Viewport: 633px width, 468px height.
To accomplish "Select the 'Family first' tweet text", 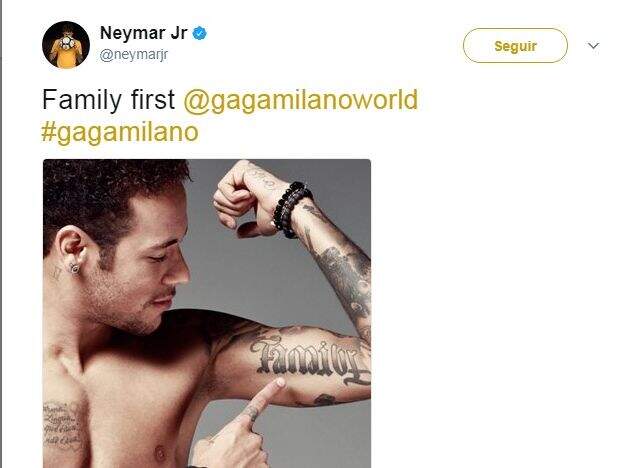I will 109,99.
